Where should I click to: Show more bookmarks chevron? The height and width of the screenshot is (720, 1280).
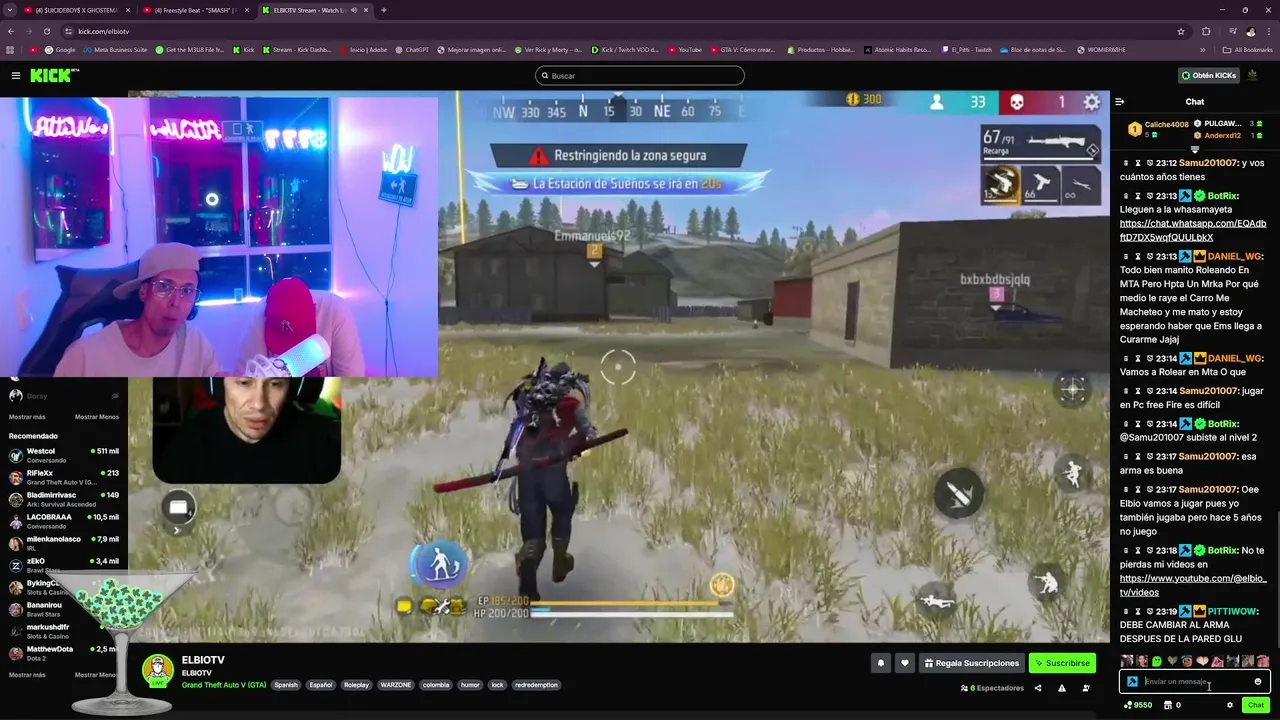(1203, 50)
